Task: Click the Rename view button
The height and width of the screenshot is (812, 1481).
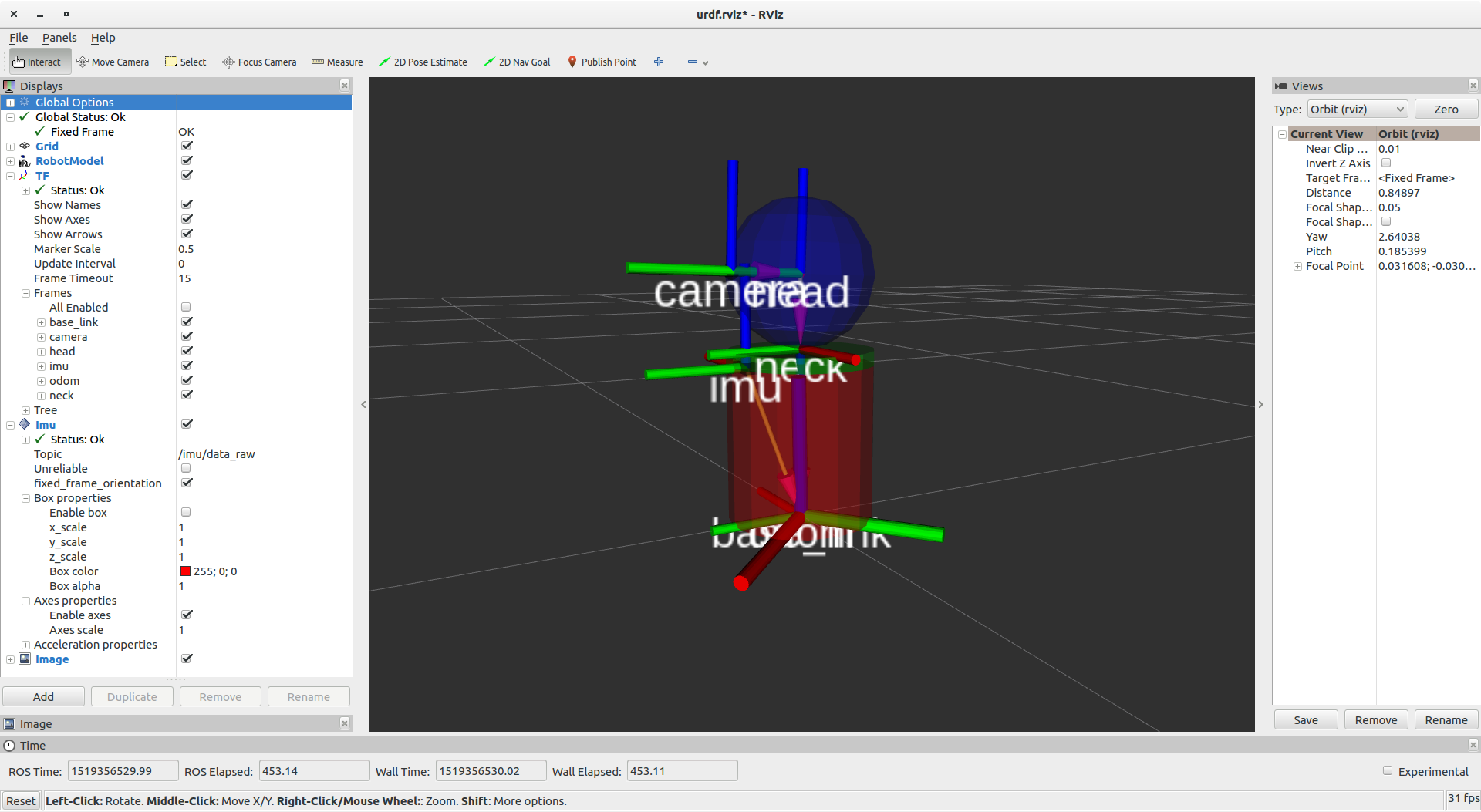Action: (x=1446, y=719)
